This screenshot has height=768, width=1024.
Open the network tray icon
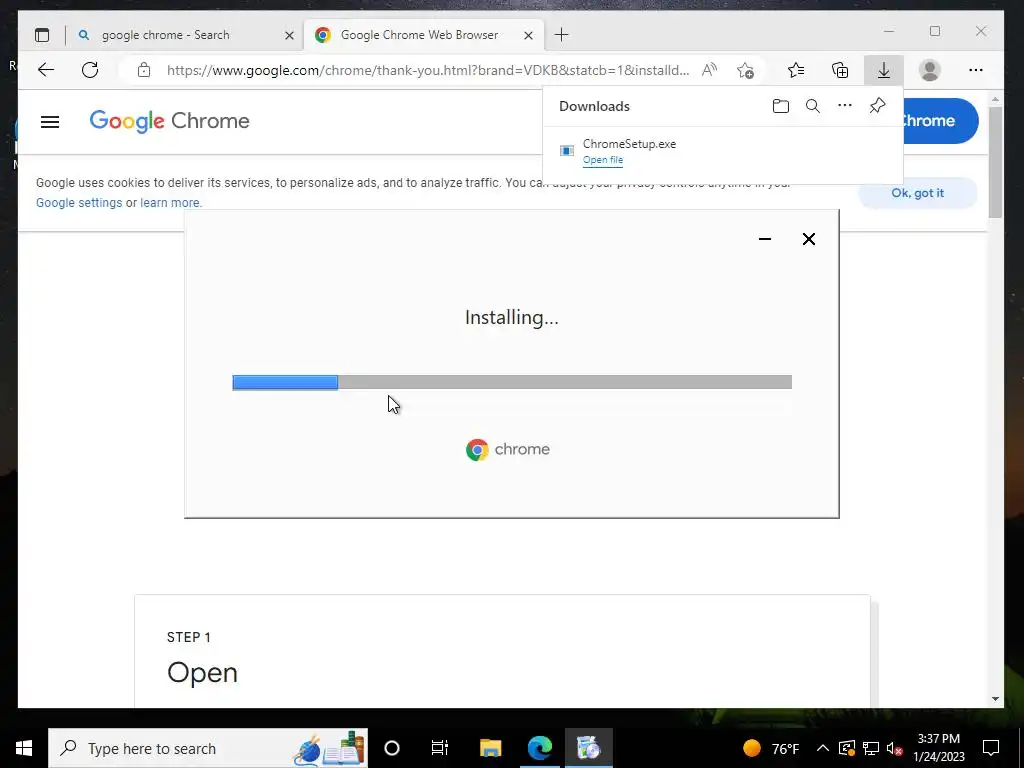(871, 748)
